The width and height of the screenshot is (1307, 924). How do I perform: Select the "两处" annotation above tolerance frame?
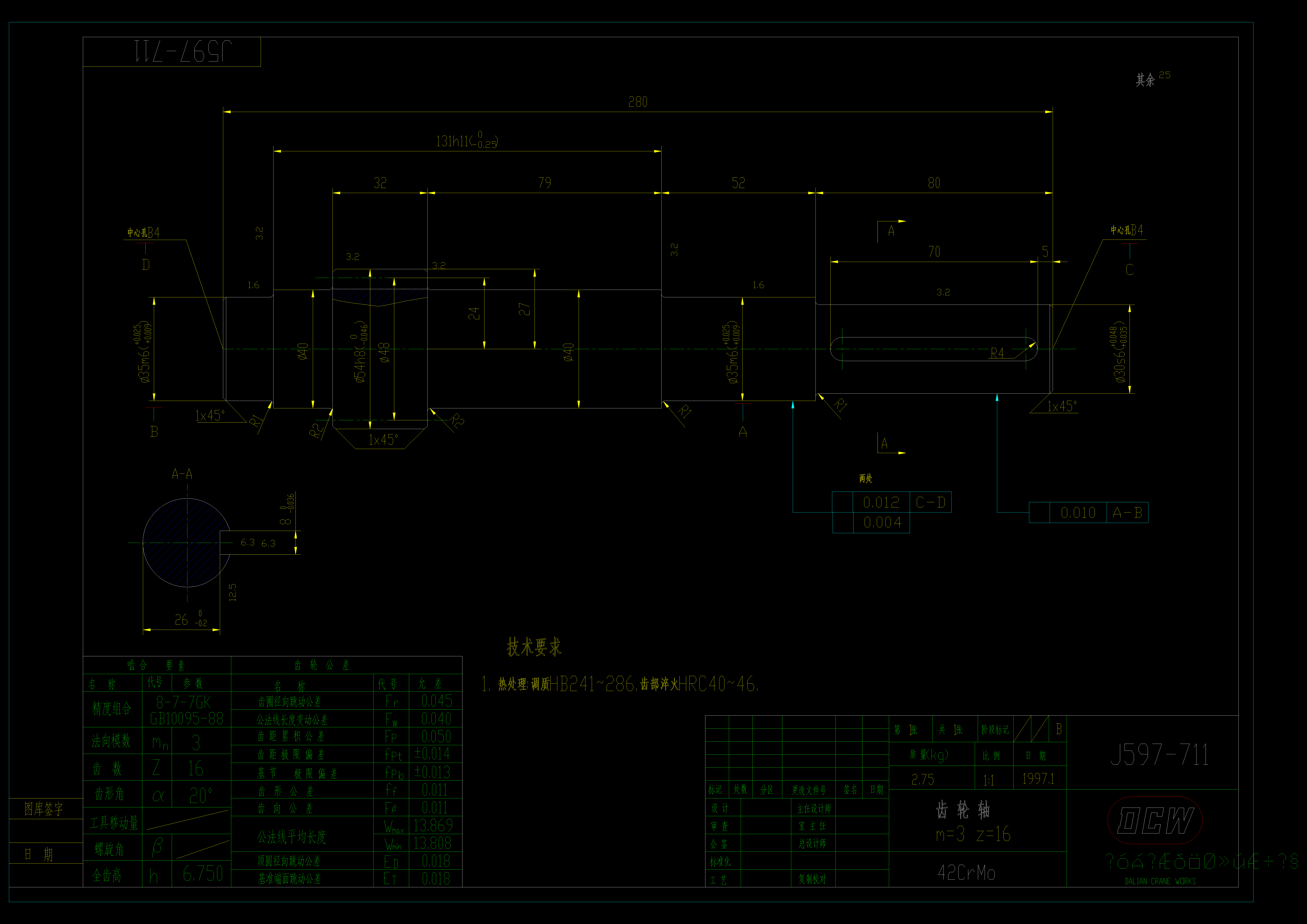pos(866,478)
